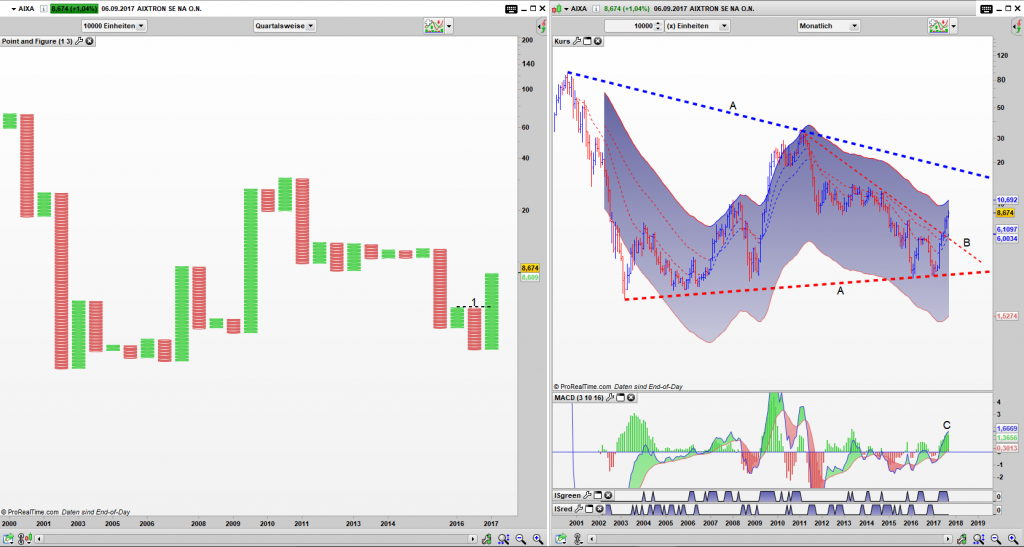Expand side panel tab on left window edge

coord(541,26)
